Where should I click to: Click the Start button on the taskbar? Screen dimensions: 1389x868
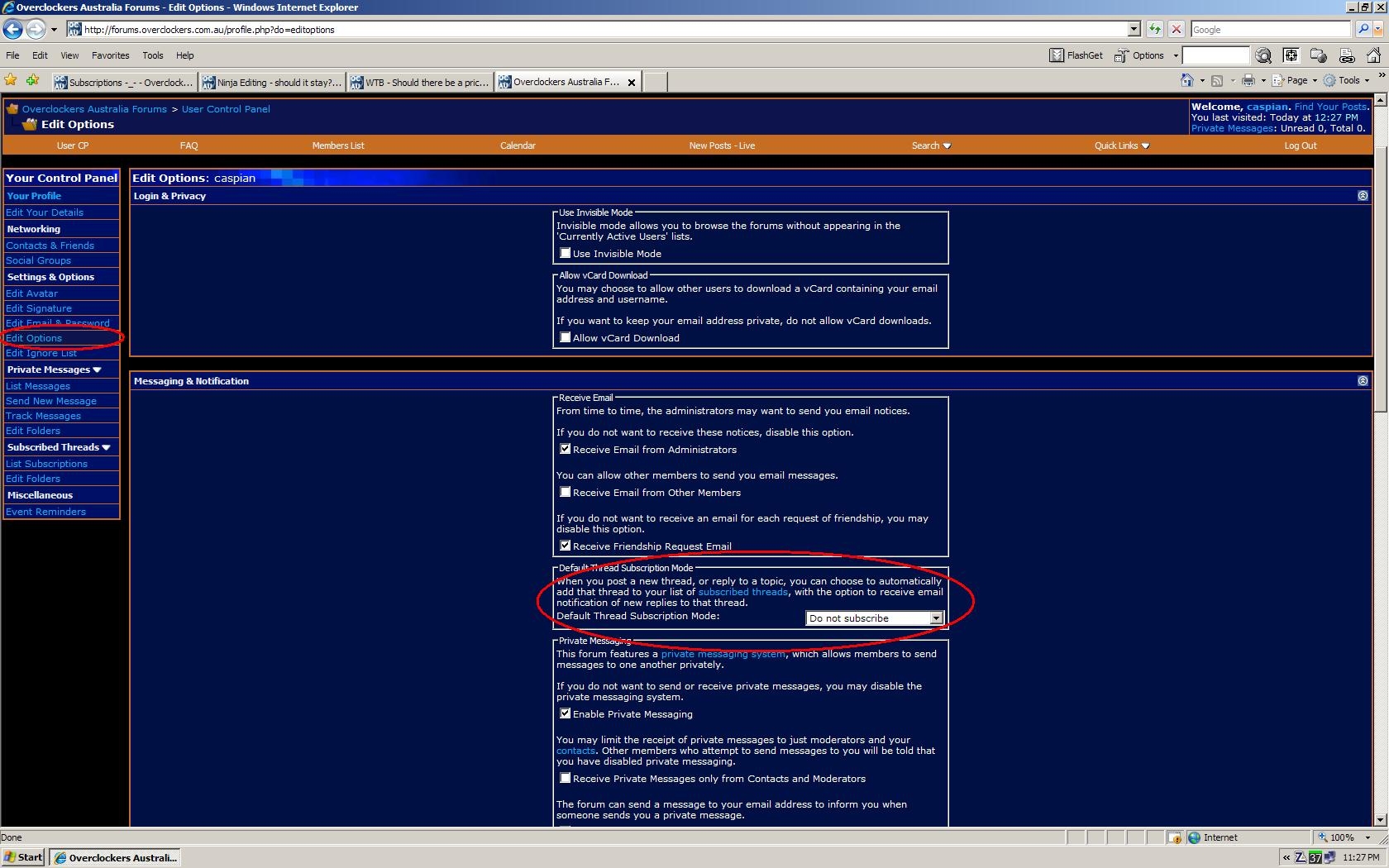pos(23,857)
